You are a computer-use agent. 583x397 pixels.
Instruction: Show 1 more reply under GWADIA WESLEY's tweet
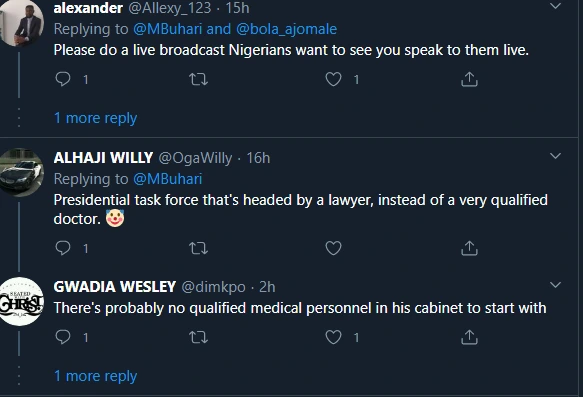[x=96, y=376]
